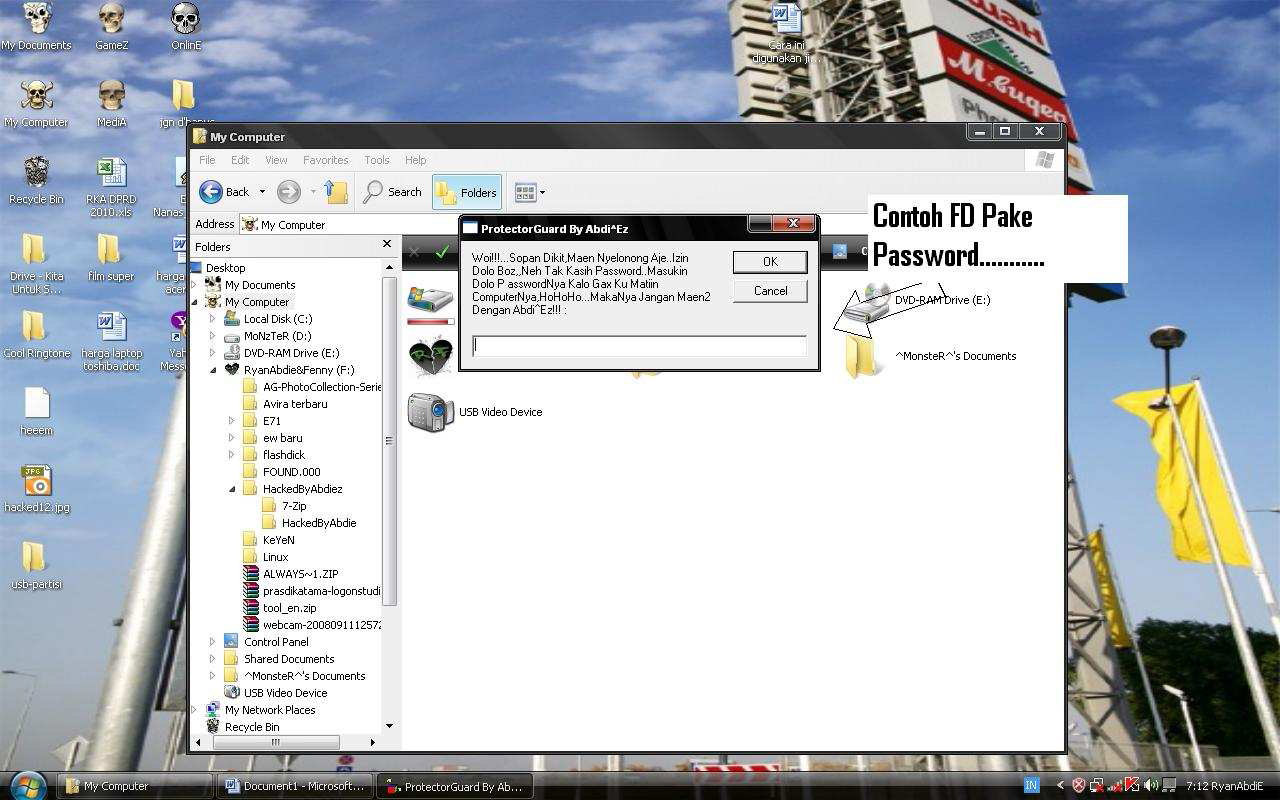Click the Document1 - Microsoft taskbar button
This screenshot has width=1280, height=800.
pyautogui.click(x=295, y=786)
